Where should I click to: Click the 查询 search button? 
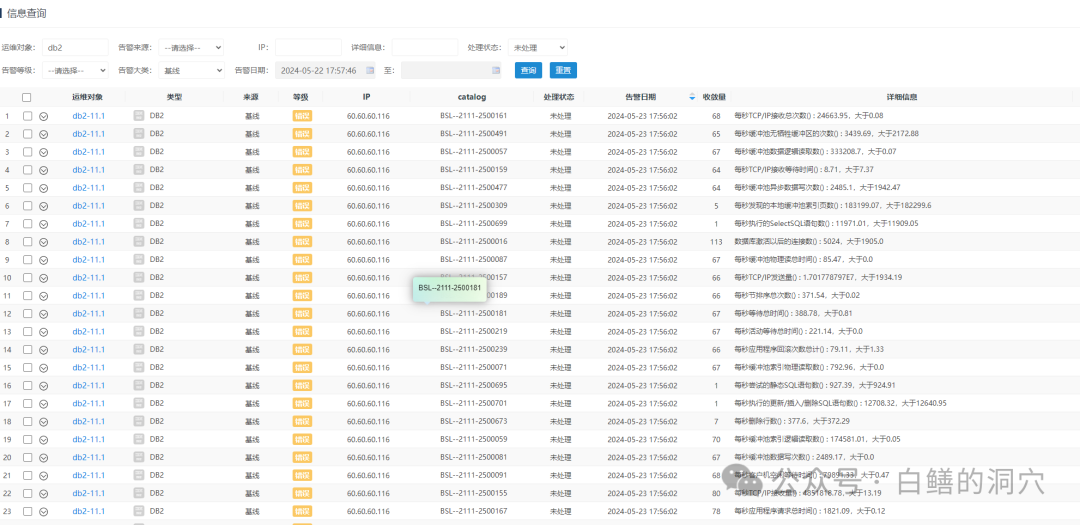tap(528, 70)
